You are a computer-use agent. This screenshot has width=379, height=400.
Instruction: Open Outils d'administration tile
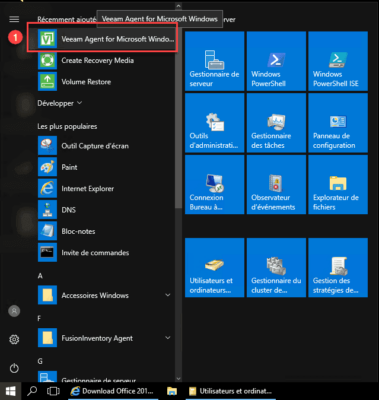pos(215,123)
